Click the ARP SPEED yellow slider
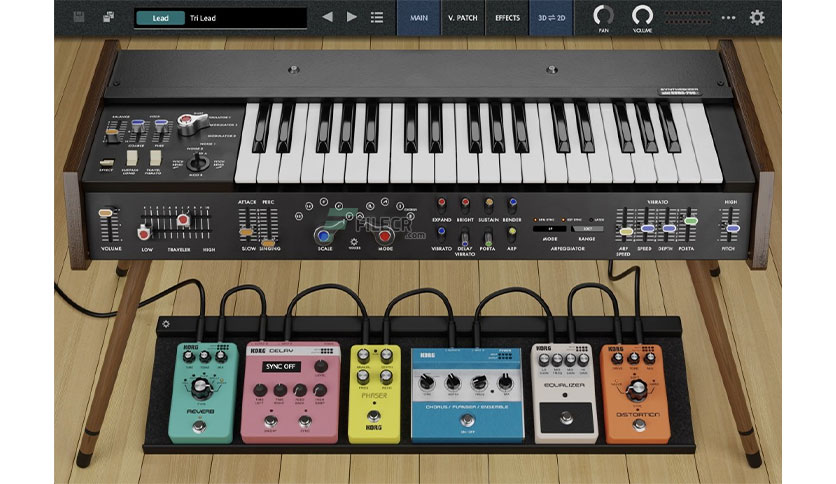The image size is (836, 484). tap(626, 231)
